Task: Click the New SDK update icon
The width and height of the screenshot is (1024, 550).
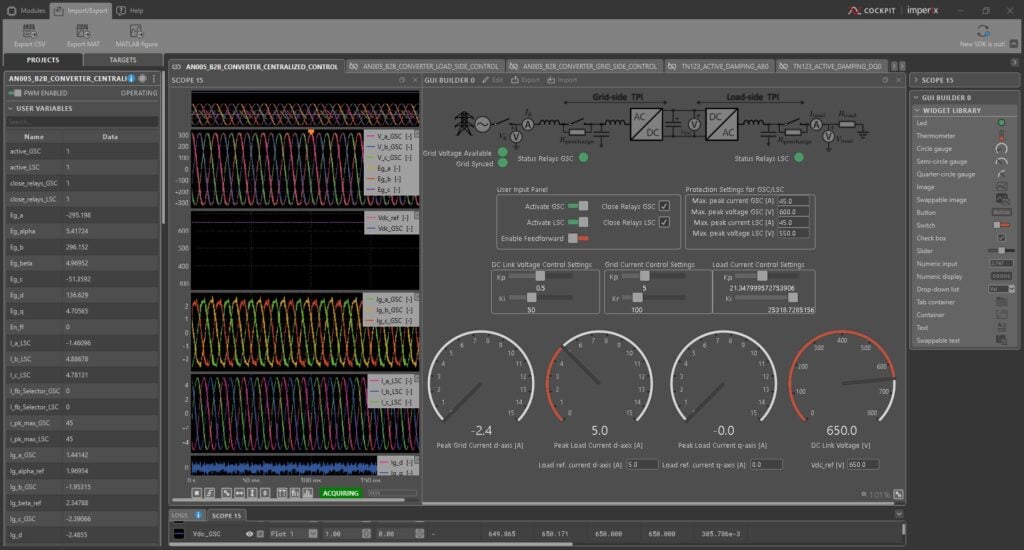Action: click(x=983, y=32)
